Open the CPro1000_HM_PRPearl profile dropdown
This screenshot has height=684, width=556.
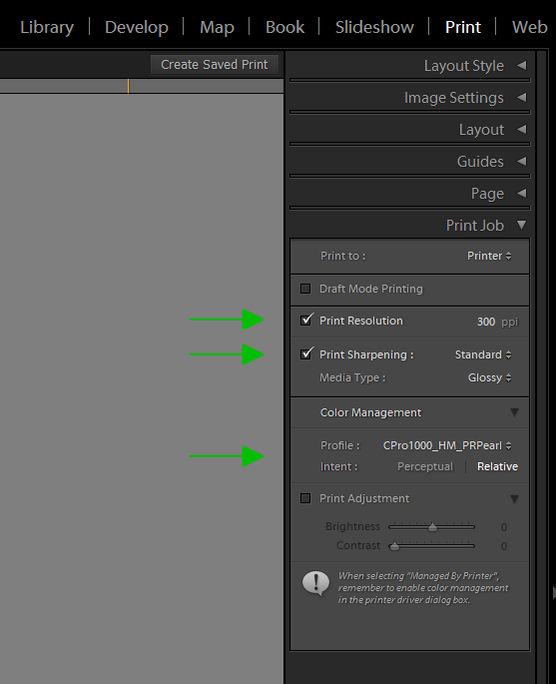click(x=447, y=445)
